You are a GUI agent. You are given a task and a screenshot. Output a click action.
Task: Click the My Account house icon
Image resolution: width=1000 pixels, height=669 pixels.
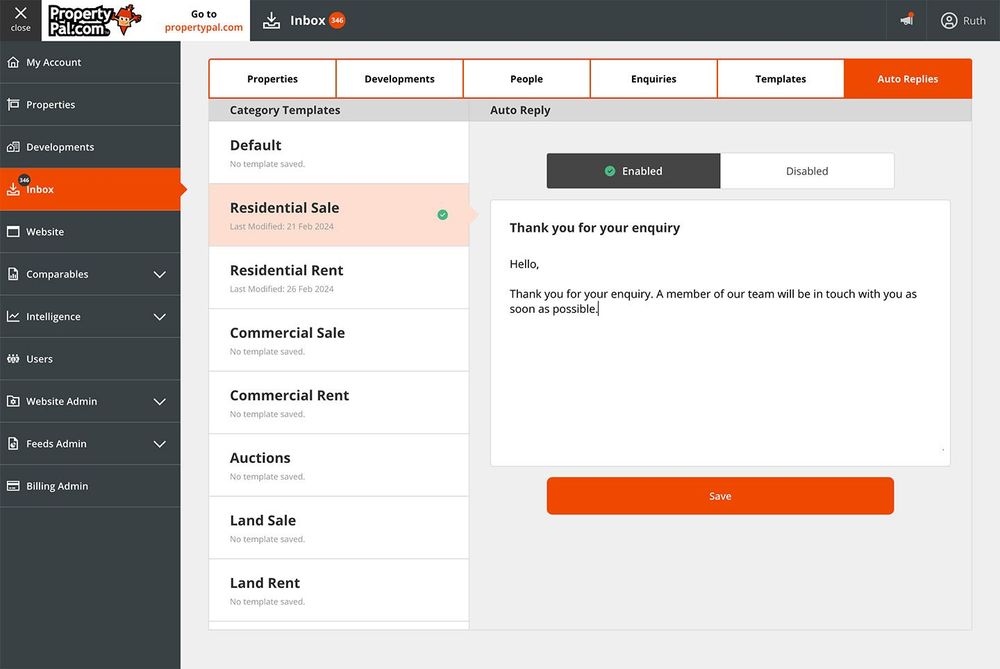pos(13,62)
